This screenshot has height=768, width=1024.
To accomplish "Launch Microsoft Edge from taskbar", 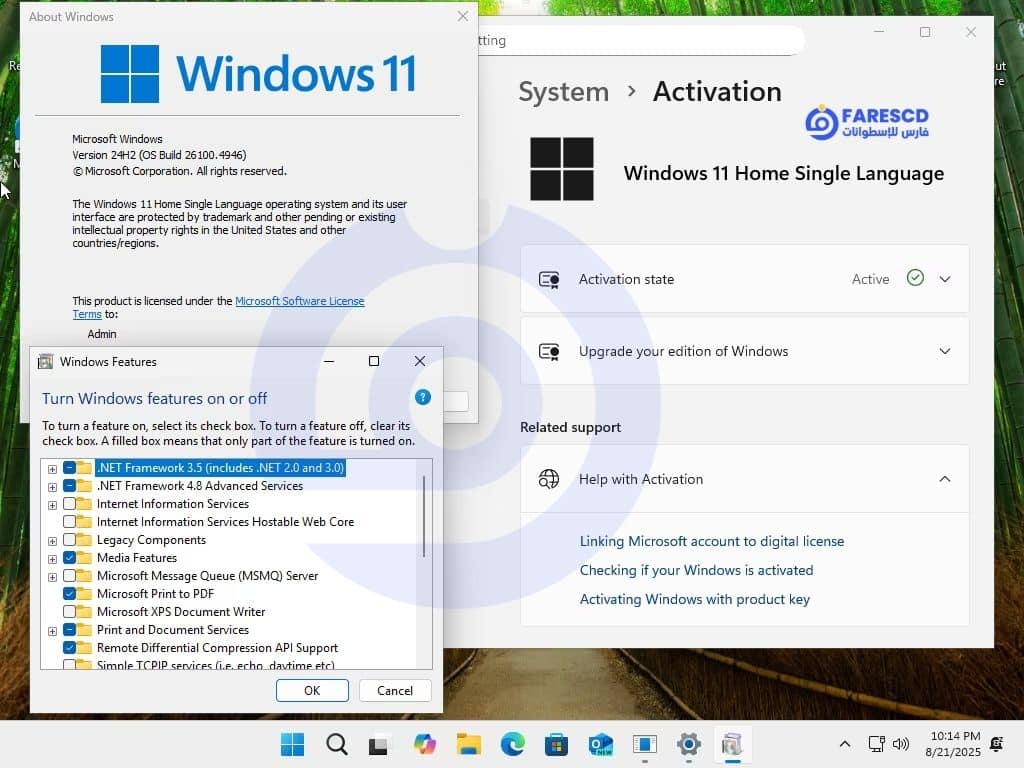I will tap(513, 744).
